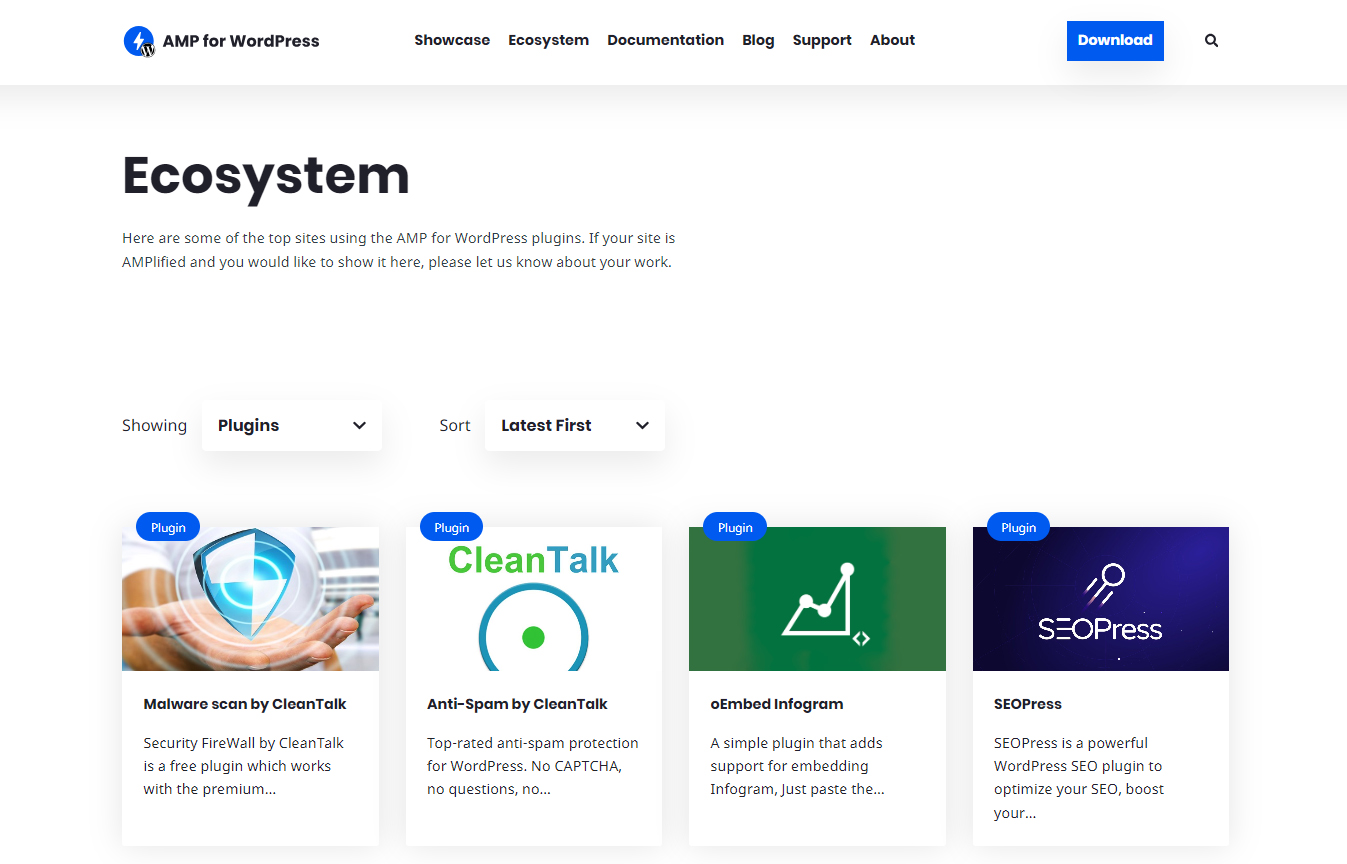Open the Showcase menu item
Image resolution: width=1347 pixels, height=864 pixels.
[452, 40]
